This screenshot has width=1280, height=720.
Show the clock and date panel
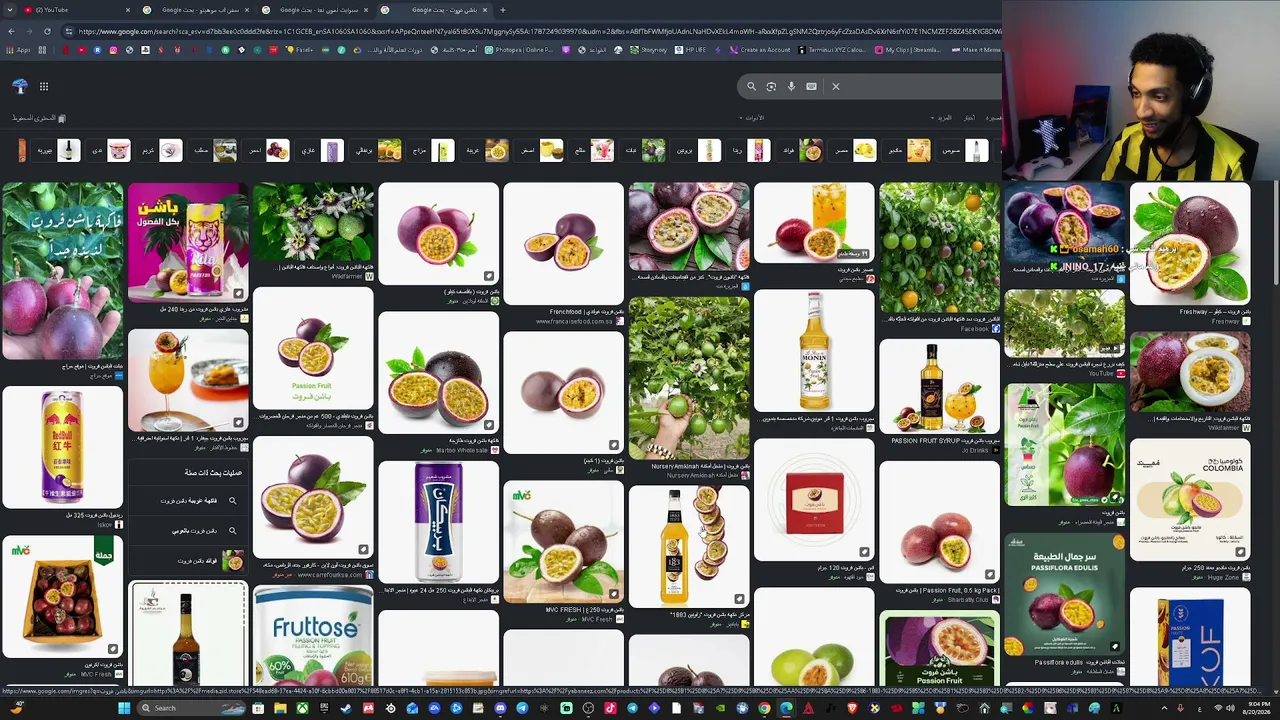point(1256,708)
